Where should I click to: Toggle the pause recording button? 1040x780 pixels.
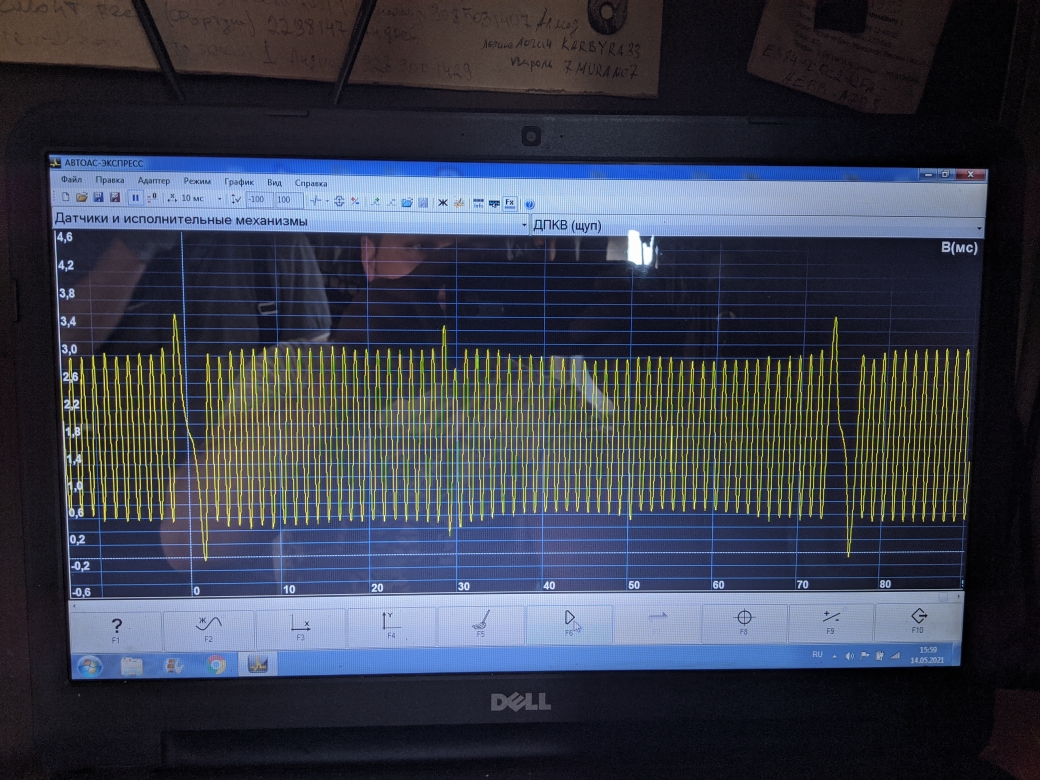[135, 198]
